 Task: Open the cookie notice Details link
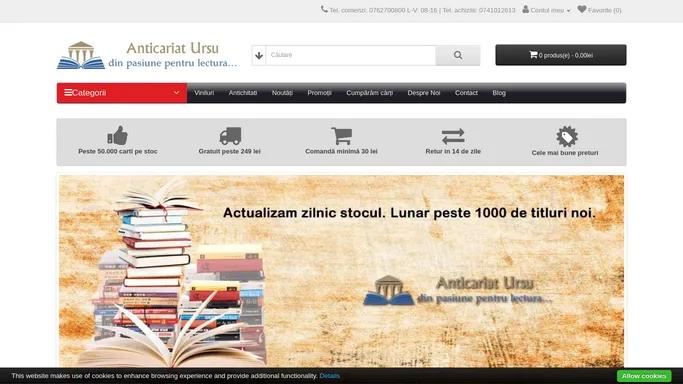(x=329, y=376)
